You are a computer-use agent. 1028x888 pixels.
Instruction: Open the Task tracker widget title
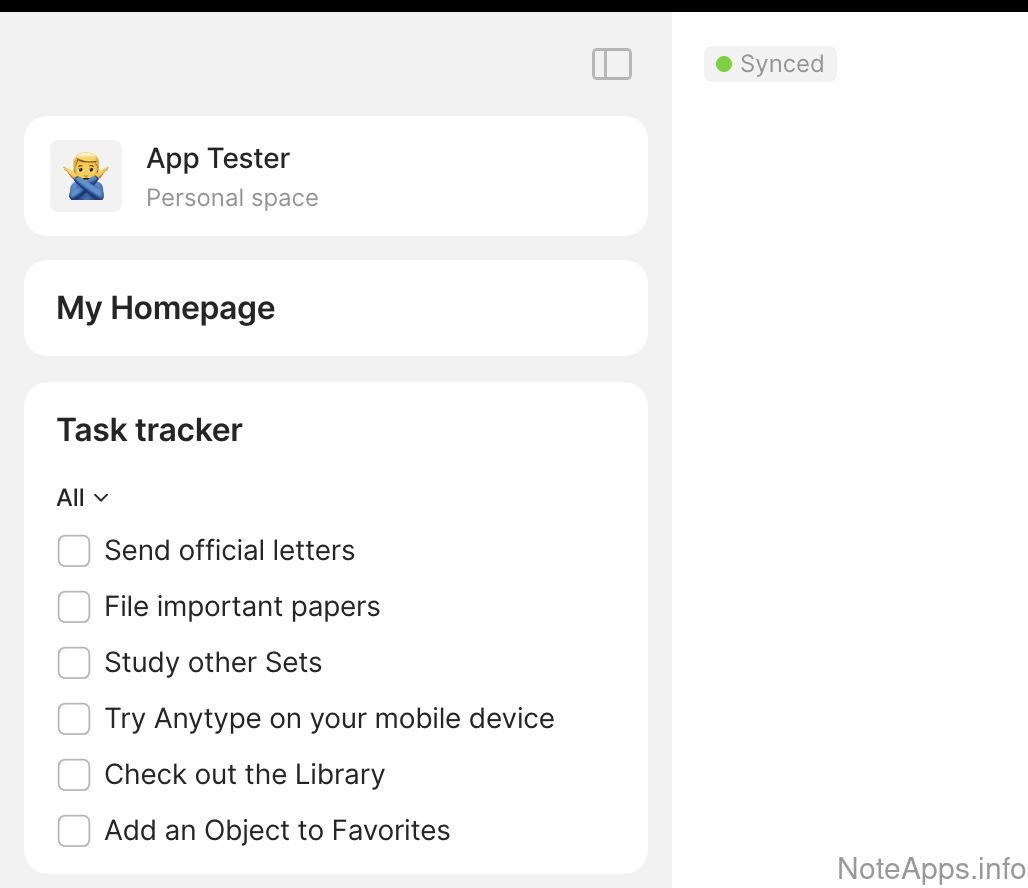150,430
